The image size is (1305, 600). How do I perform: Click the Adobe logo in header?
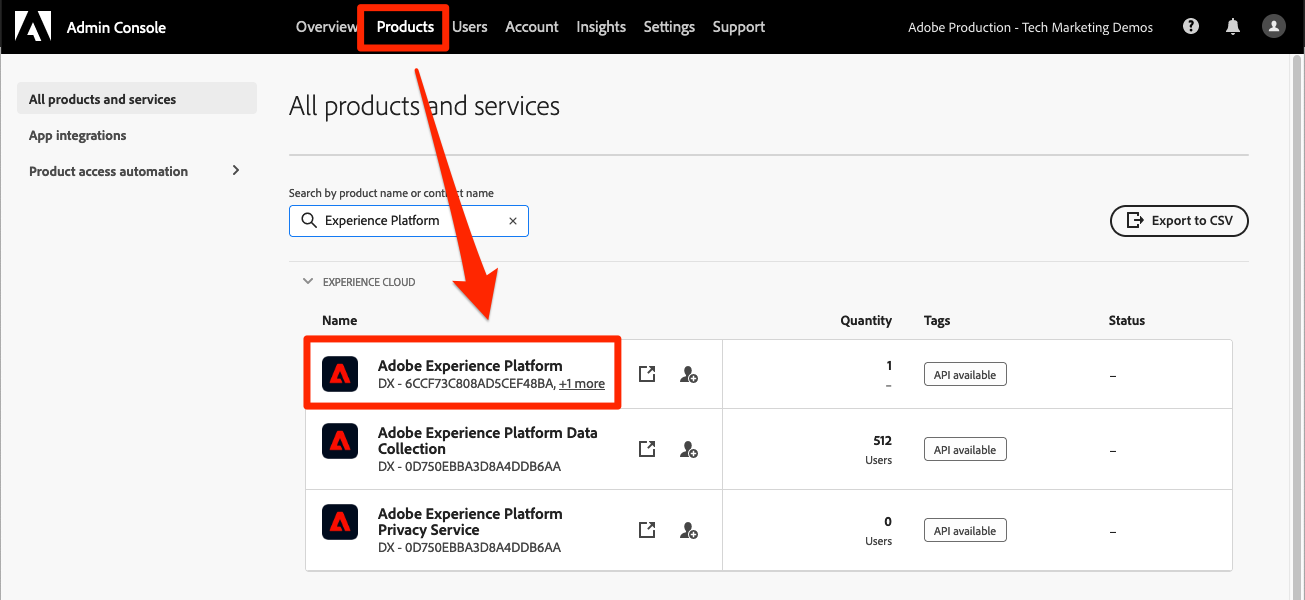tap(33, 27)
